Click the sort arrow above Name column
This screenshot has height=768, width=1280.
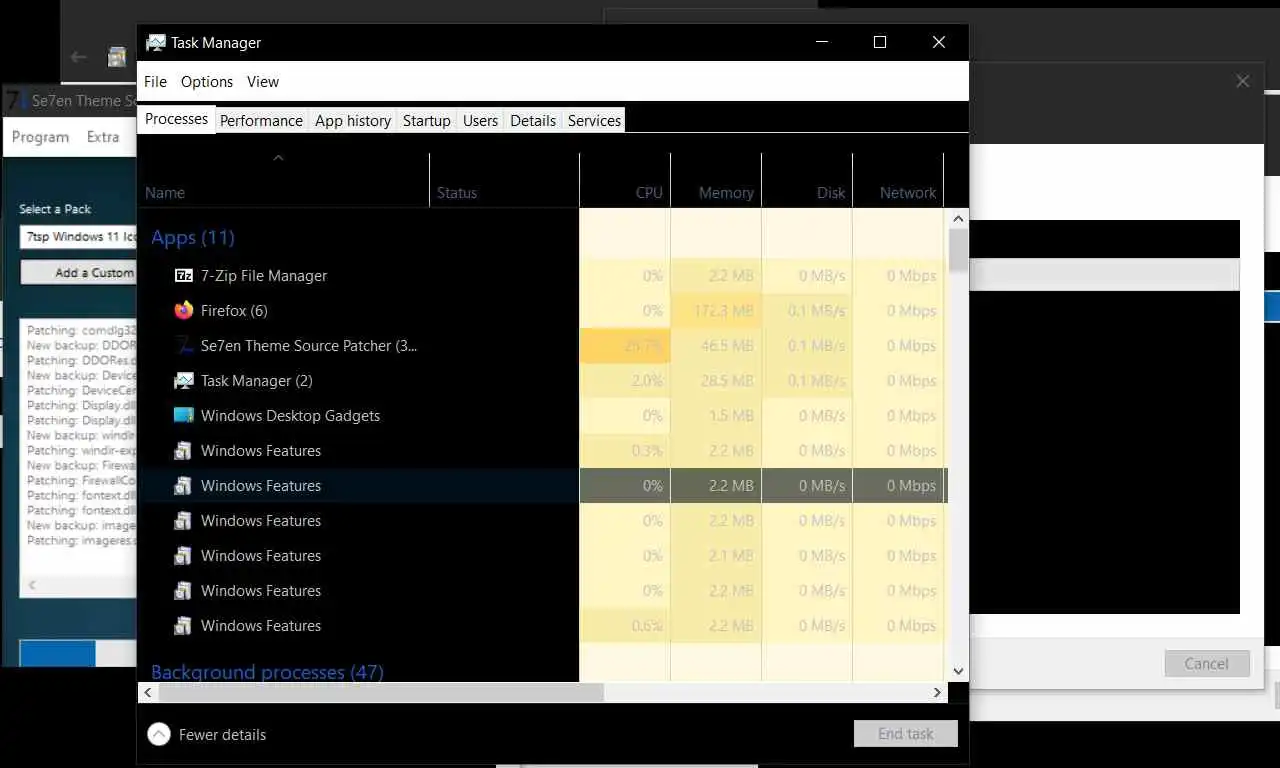pos(279,158)
